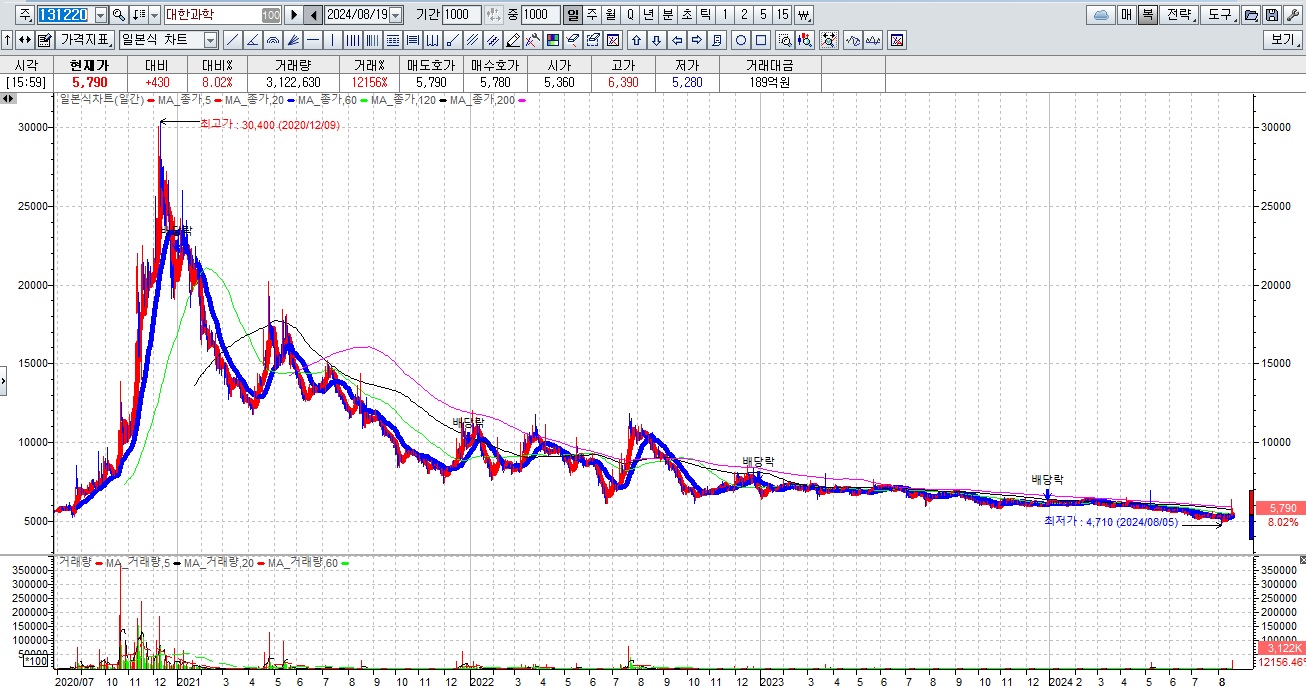Image resolution: width=1306 pixels, height=686 pixels.
Task: Go to next stock arrow button
Action: (294, 15)
